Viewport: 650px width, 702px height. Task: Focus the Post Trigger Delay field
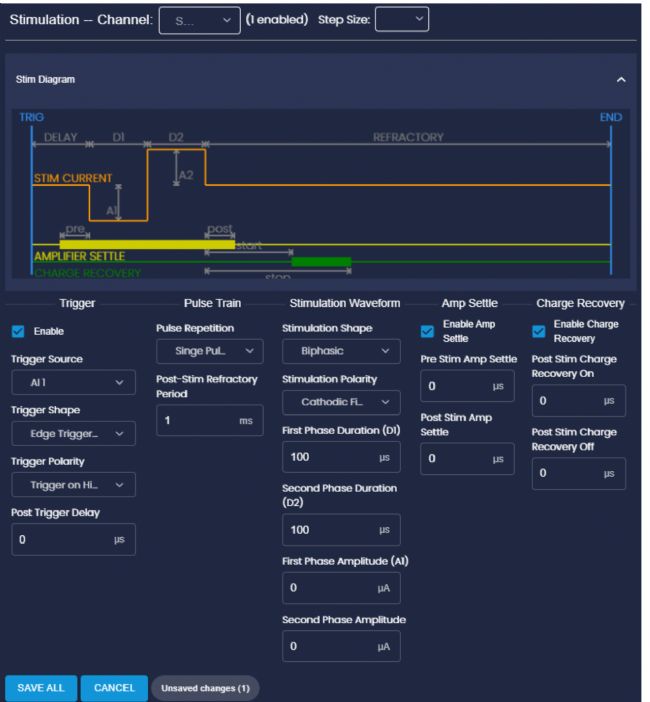pos(60,538)
